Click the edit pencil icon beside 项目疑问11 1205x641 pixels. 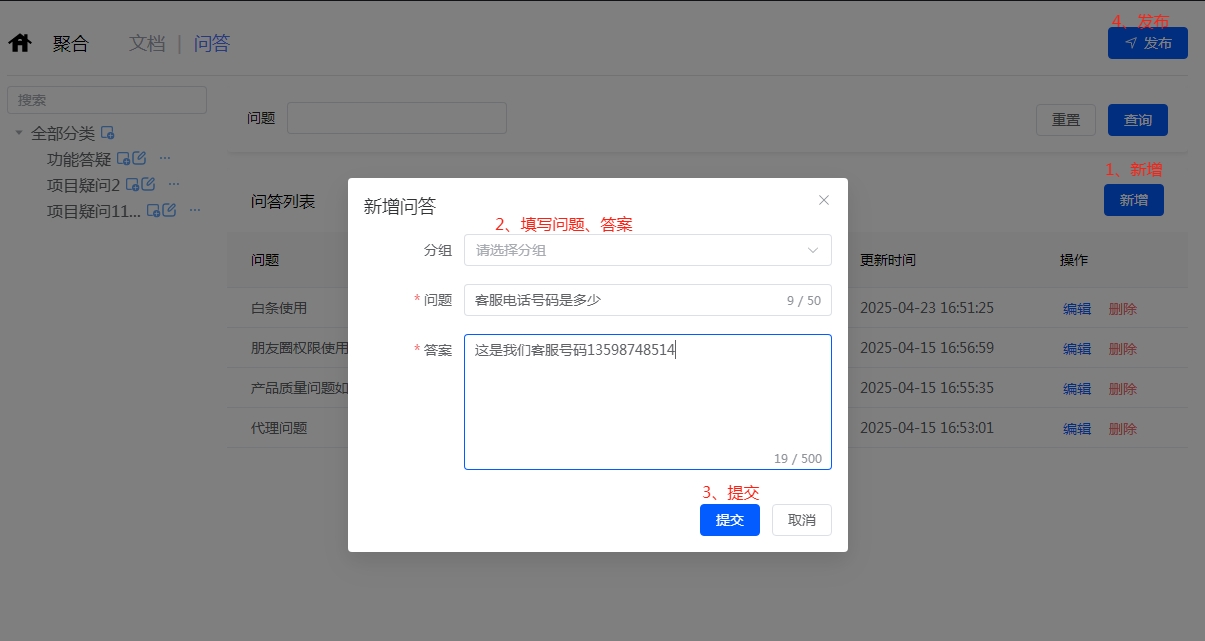pyautogui.click(x=170, y=210)
